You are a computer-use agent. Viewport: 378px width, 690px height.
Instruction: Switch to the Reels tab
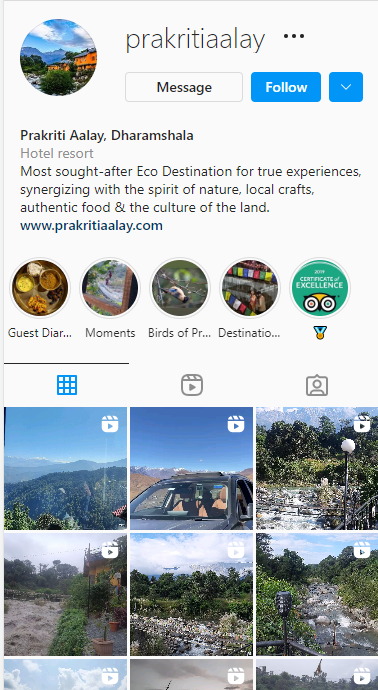[x=192, y=385]
